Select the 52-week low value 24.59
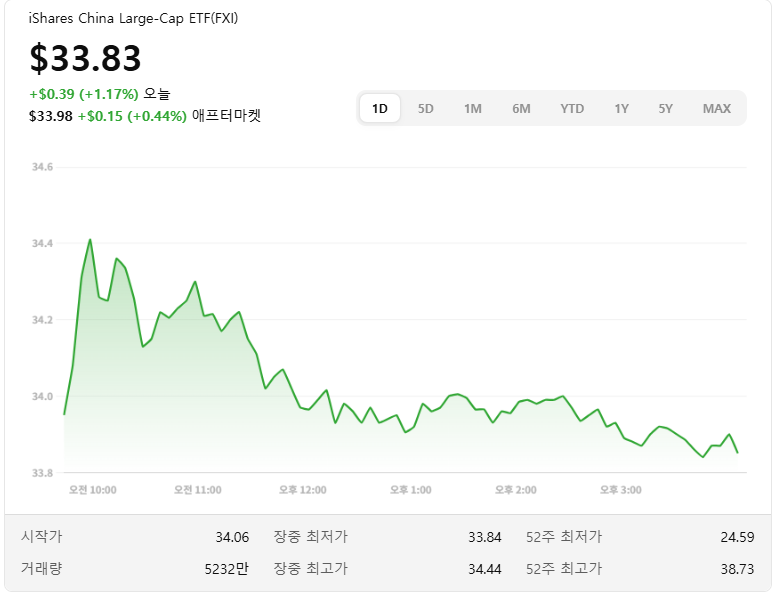 click(737, 537)
